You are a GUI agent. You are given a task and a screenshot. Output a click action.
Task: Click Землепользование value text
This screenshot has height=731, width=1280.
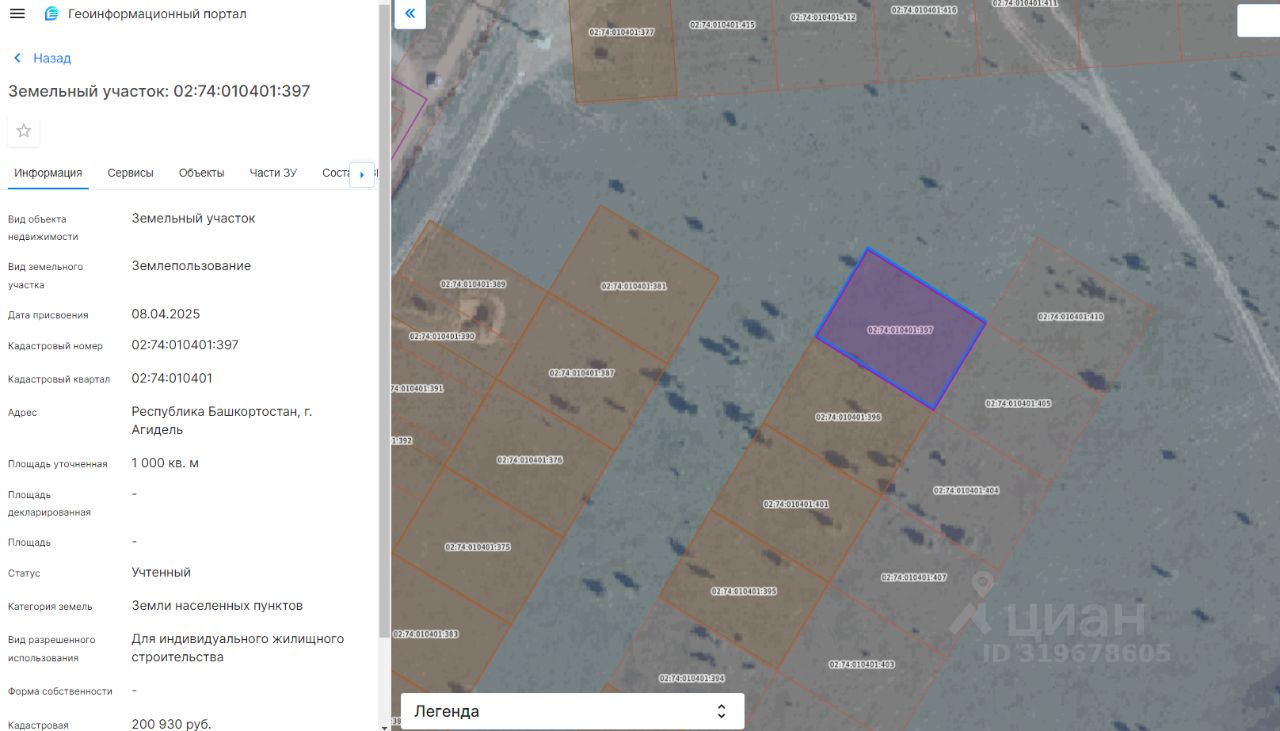pyautogui.click(x=191, y=266)
